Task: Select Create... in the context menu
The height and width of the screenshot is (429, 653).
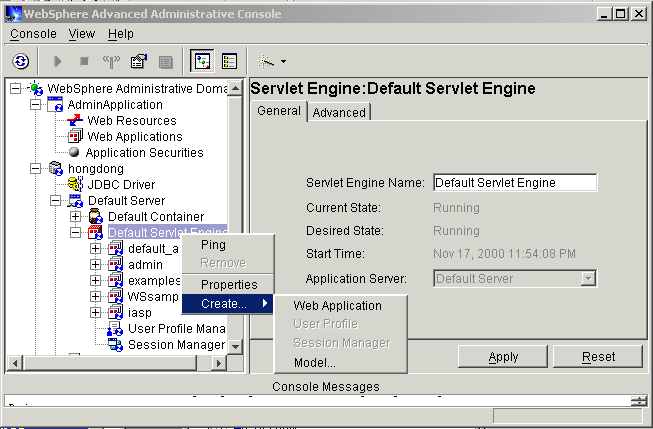Action: coord(228,304)
